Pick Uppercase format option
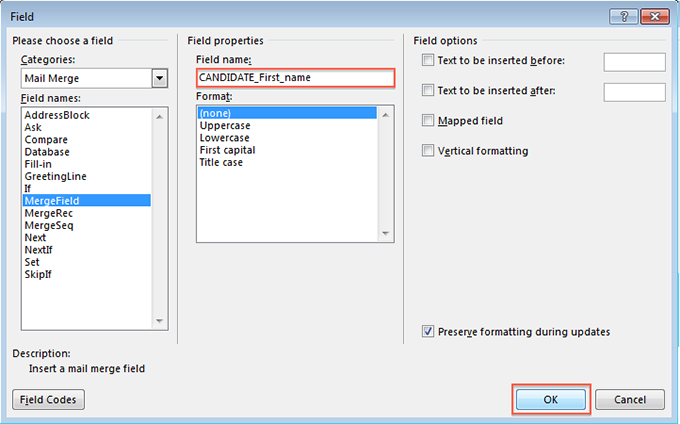Image resolution: width=680 pixels, height=424 pixels. (227, 126)
